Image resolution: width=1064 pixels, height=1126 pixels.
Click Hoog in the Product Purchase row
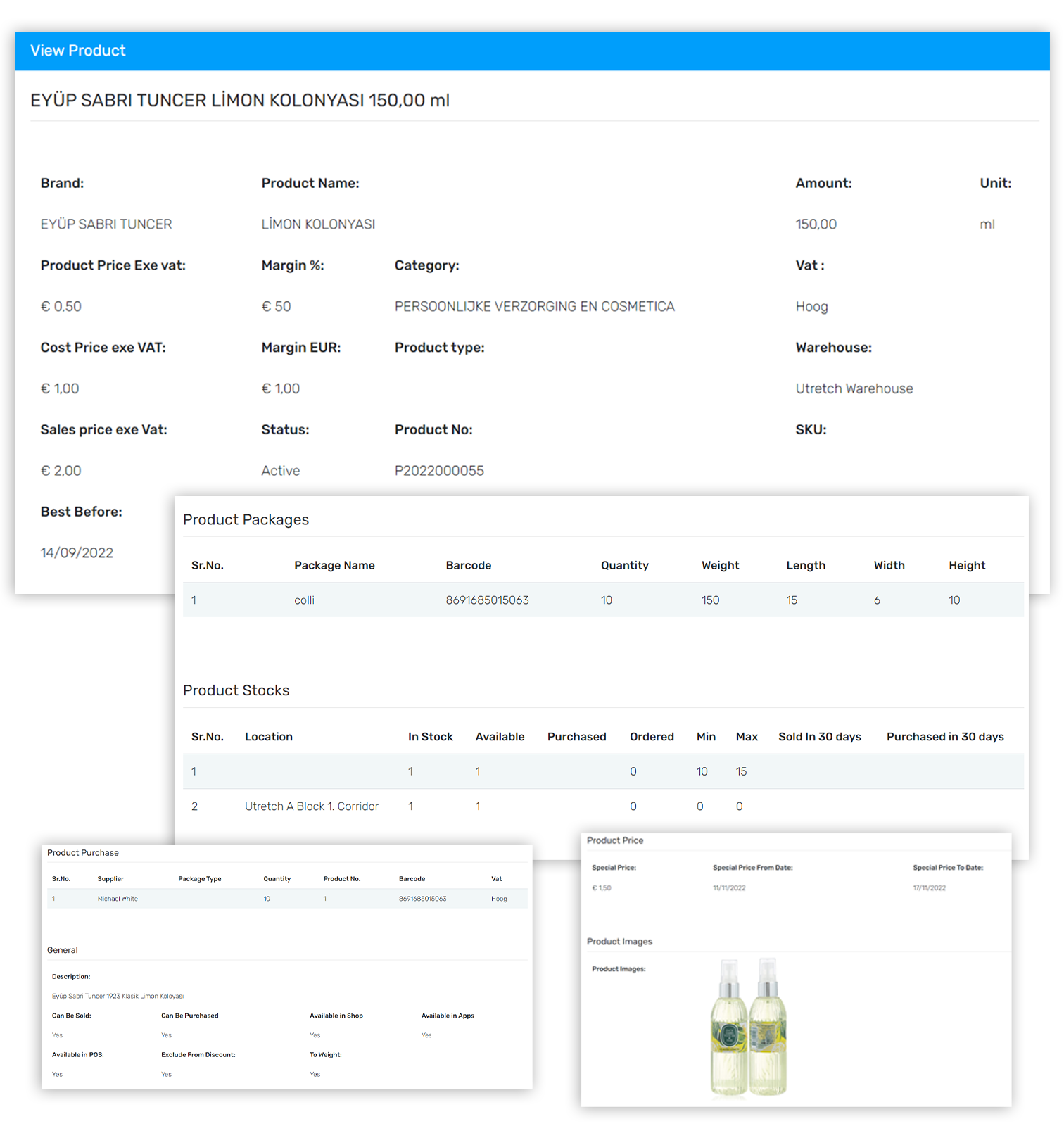[x=499, y=899]
